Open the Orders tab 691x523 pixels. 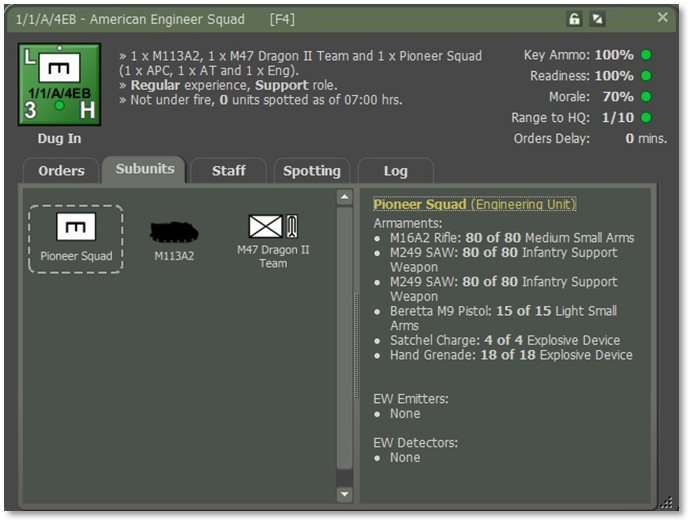(61, 171)
